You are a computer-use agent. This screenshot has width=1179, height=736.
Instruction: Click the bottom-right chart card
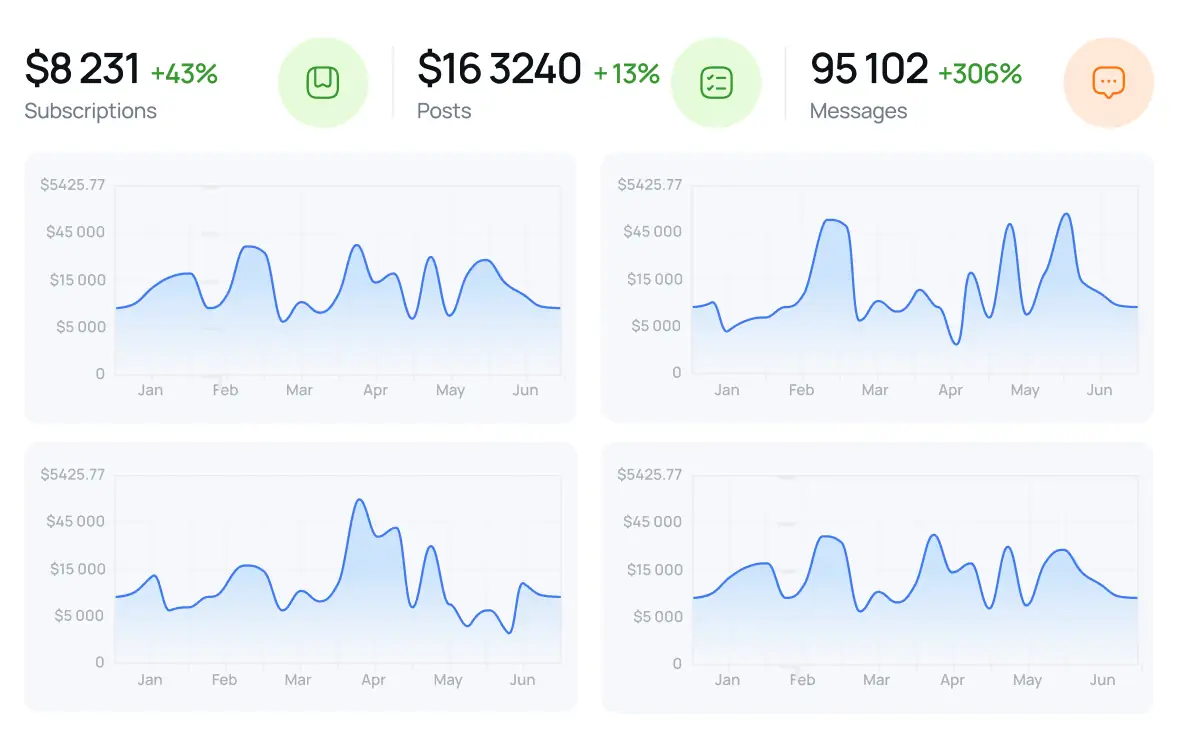[x=876, y=580]
